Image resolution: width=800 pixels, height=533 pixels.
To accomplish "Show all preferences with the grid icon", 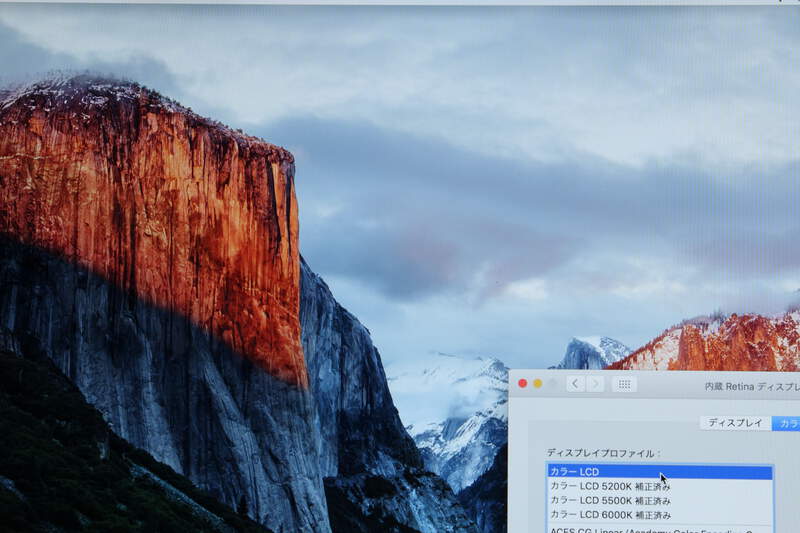I will pyautogui.click(x=624, y=385).
